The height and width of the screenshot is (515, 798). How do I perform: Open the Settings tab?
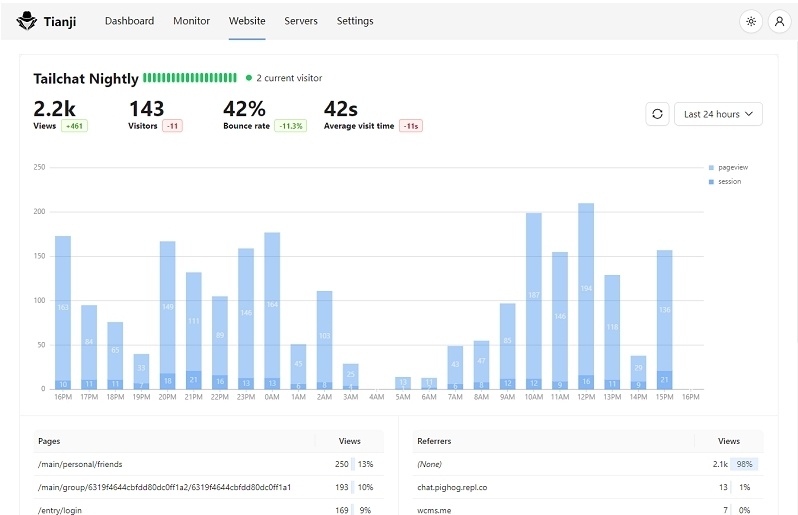(355, 21)
